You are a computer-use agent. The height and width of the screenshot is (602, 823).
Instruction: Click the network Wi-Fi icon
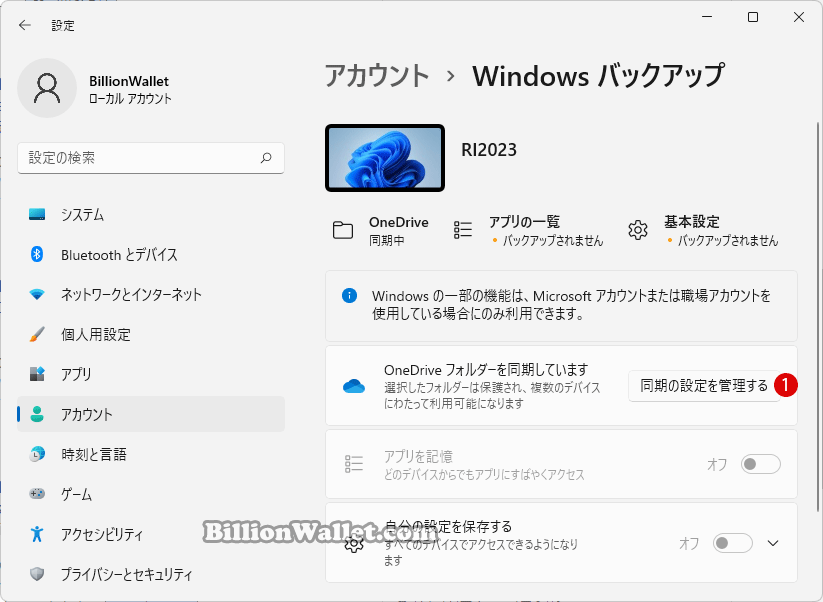[x=37, y=294]
